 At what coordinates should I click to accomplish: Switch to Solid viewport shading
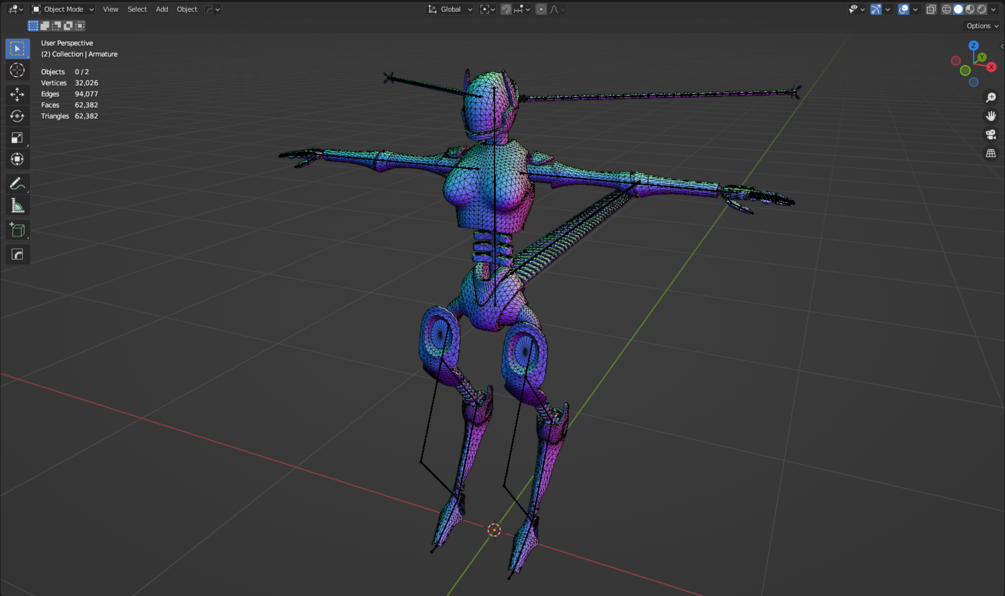pyautogui.click(x=958, y=9)
